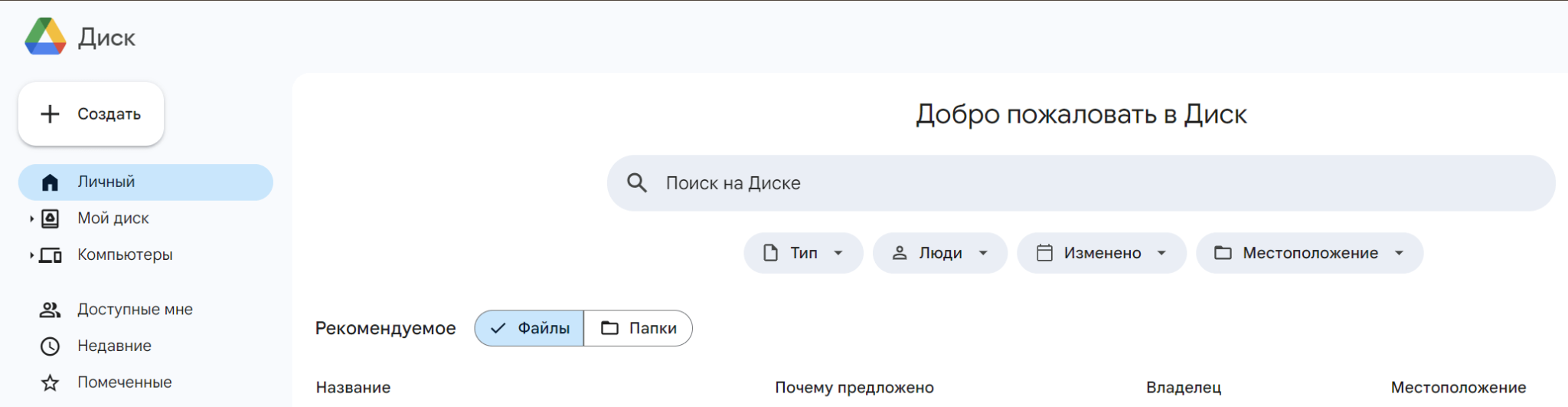1568x407 pixels.
Task: Click the Компьютеры devices icon
Action: pos(51,255)
